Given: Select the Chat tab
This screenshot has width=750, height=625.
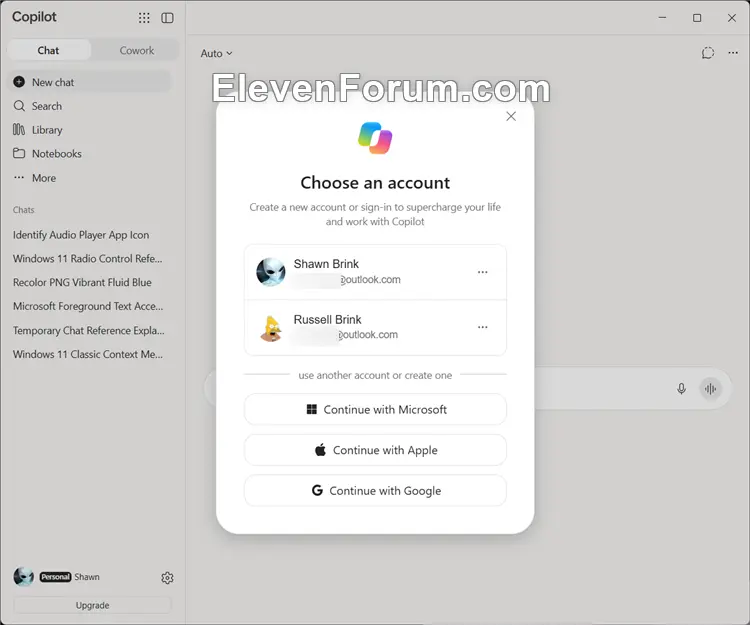Looking at the screenshot, I should coord(48,51).
